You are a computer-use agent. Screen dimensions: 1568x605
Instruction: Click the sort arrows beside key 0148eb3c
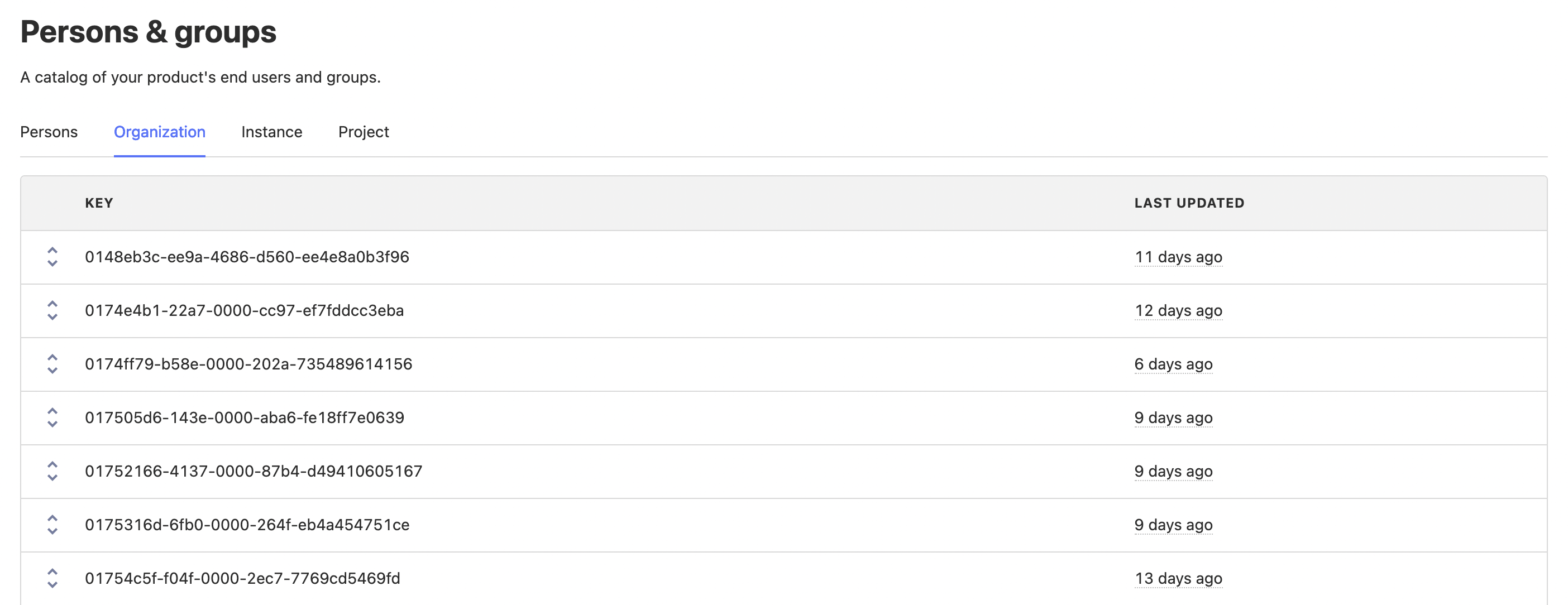coord(52,257)
